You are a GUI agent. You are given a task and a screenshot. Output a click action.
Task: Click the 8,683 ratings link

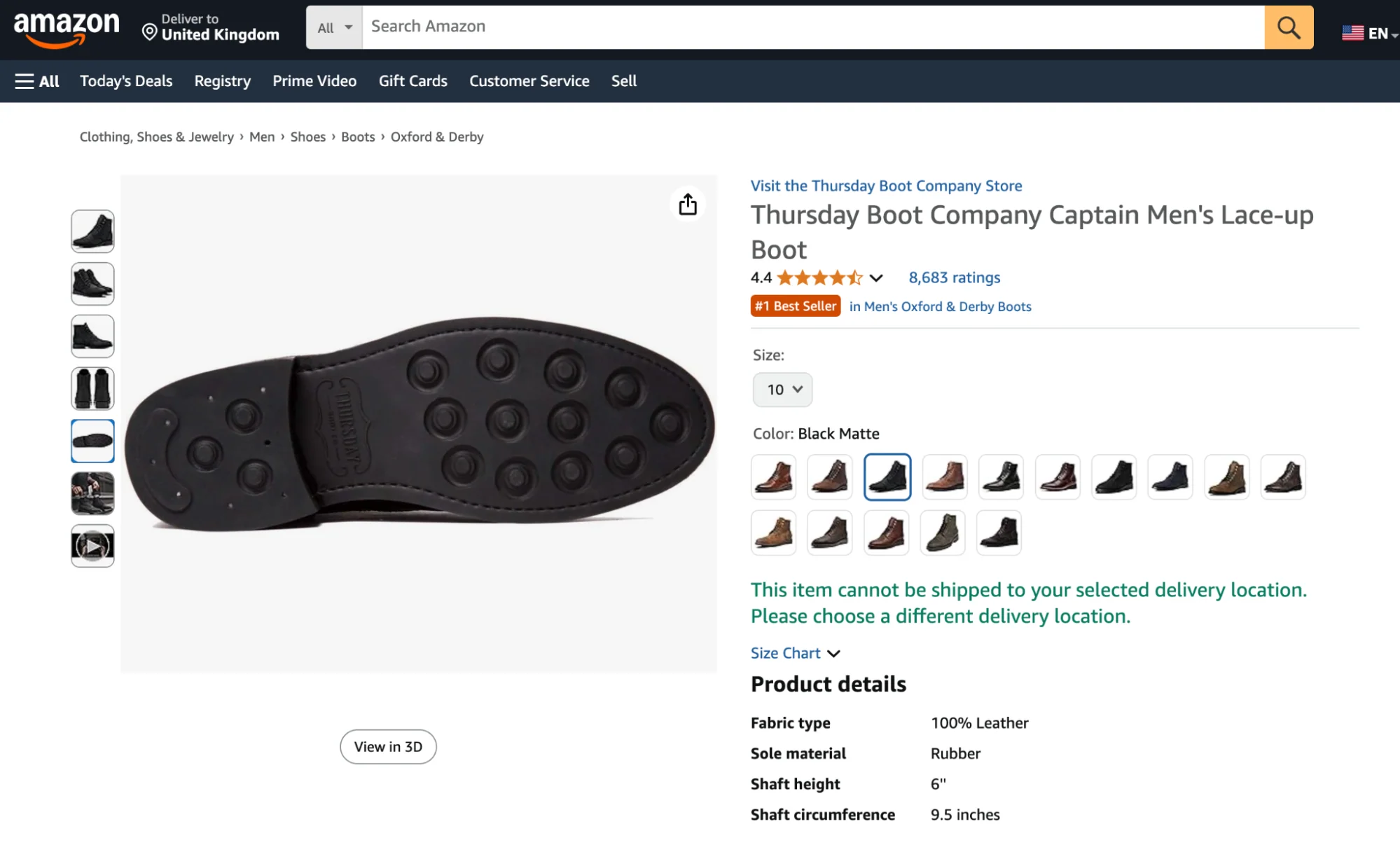point(953,277)
